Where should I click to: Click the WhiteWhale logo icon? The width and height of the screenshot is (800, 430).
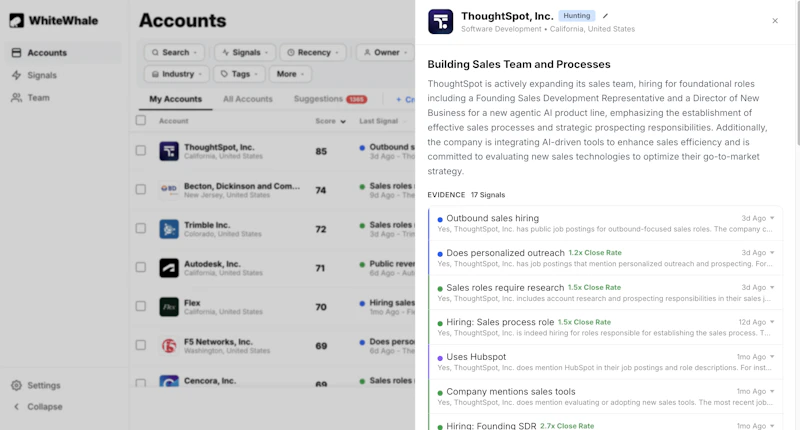pos(16,20)
